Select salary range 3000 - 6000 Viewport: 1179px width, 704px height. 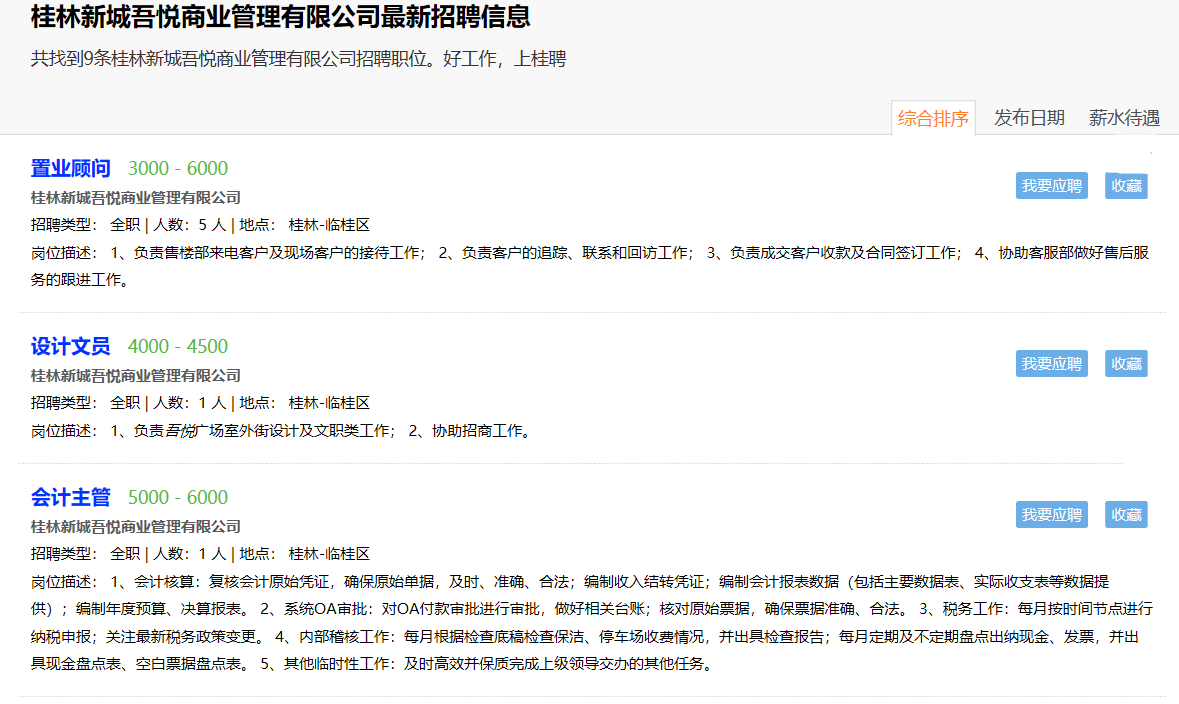177,168
